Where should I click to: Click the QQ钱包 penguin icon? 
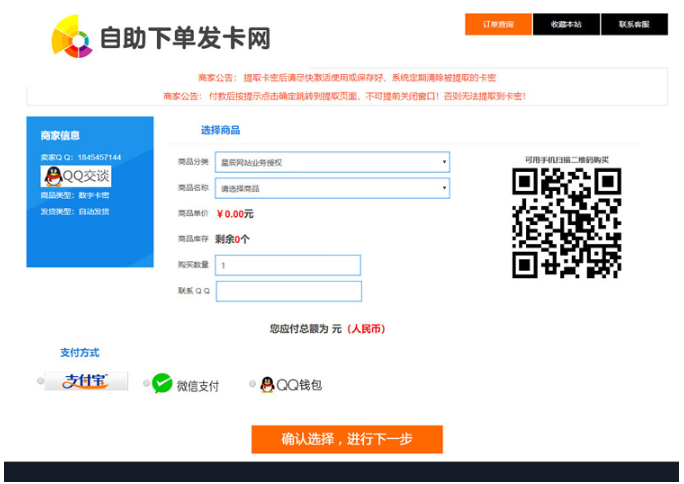267,385
